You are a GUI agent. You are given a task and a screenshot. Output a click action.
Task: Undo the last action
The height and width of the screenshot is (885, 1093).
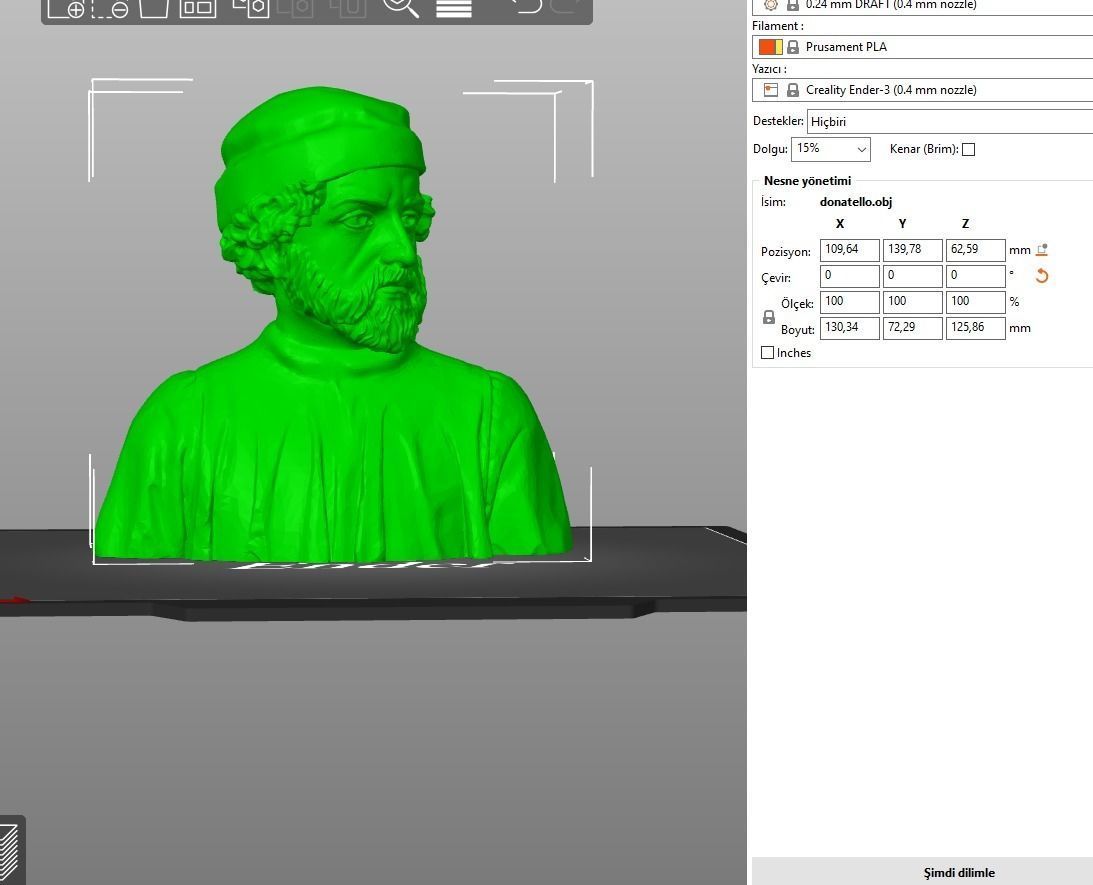click(524, 6)
